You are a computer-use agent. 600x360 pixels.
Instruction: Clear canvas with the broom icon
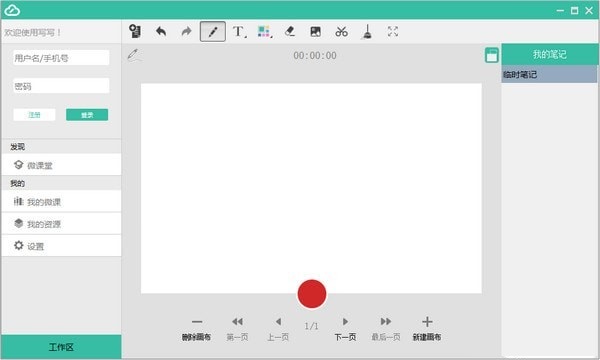click(367, 31)
